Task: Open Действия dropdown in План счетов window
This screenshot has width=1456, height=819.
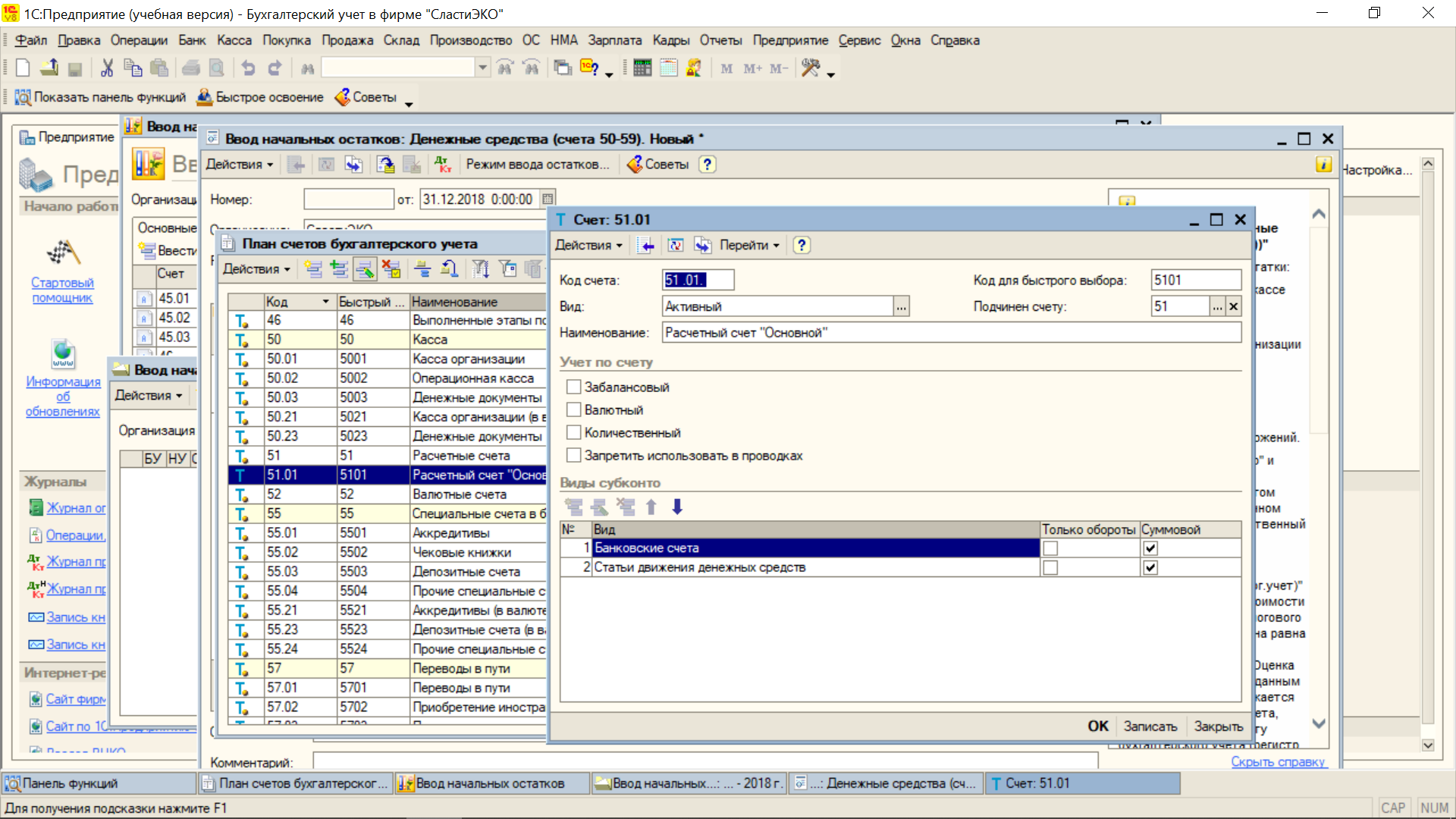Action: (256, 268)
